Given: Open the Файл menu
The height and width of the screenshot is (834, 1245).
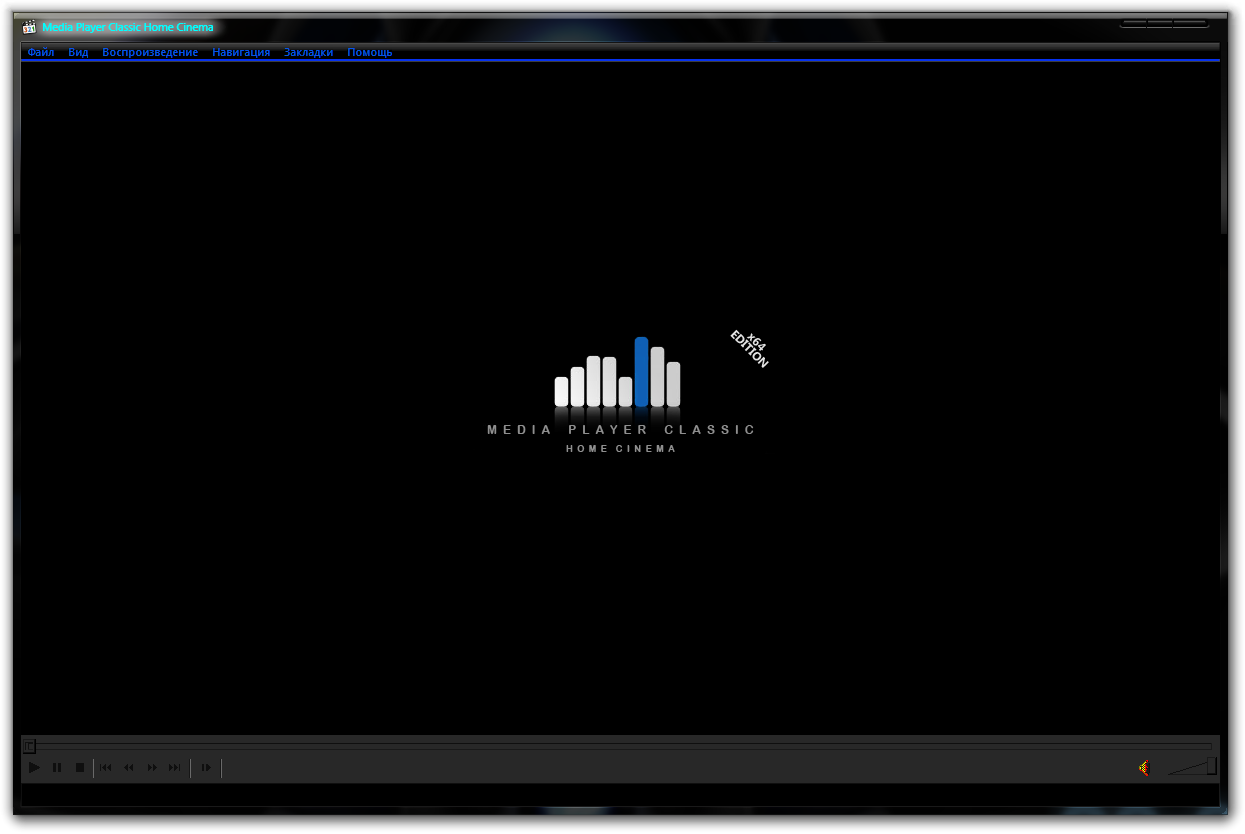Looking at the screenshot, I should (x=41, y=52).
